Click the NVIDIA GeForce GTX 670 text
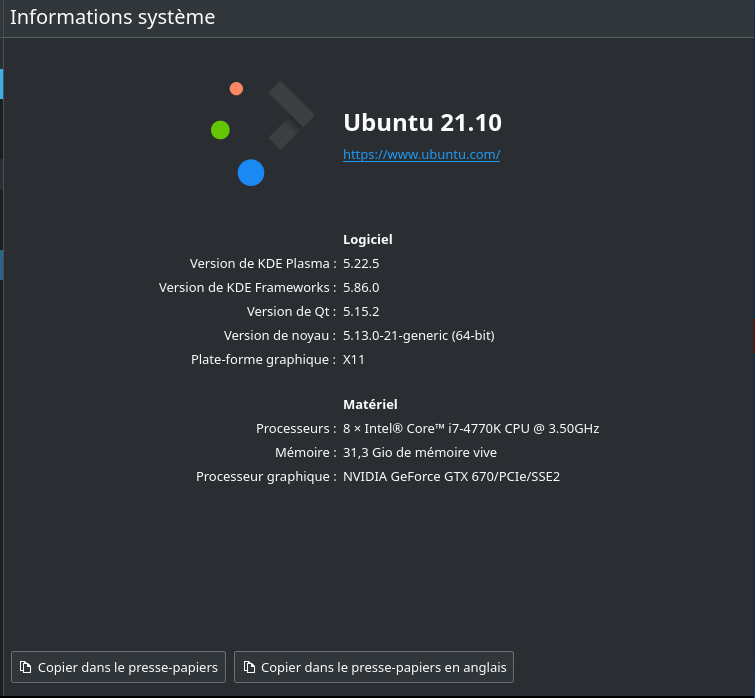Image resolution: width=755 pixels, height=698 pixels. pyautogui.click(x=451, y=476)
